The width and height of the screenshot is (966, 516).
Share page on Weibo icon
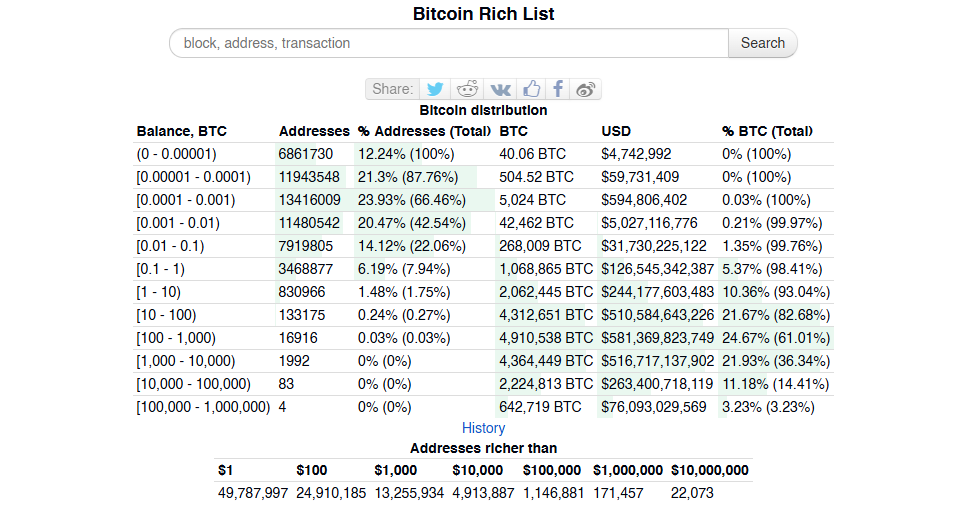click(585, 89)
